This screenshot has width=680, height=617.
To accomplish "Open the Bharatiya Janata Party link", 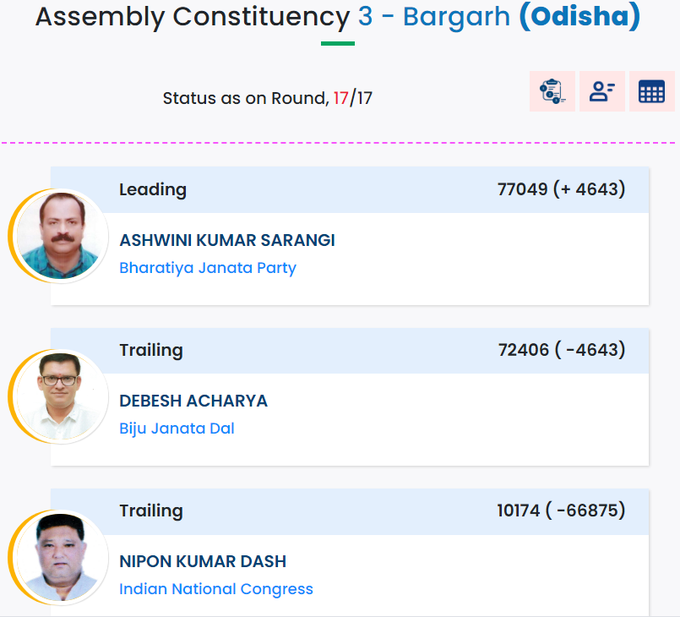I will click(x=208, y=268).
